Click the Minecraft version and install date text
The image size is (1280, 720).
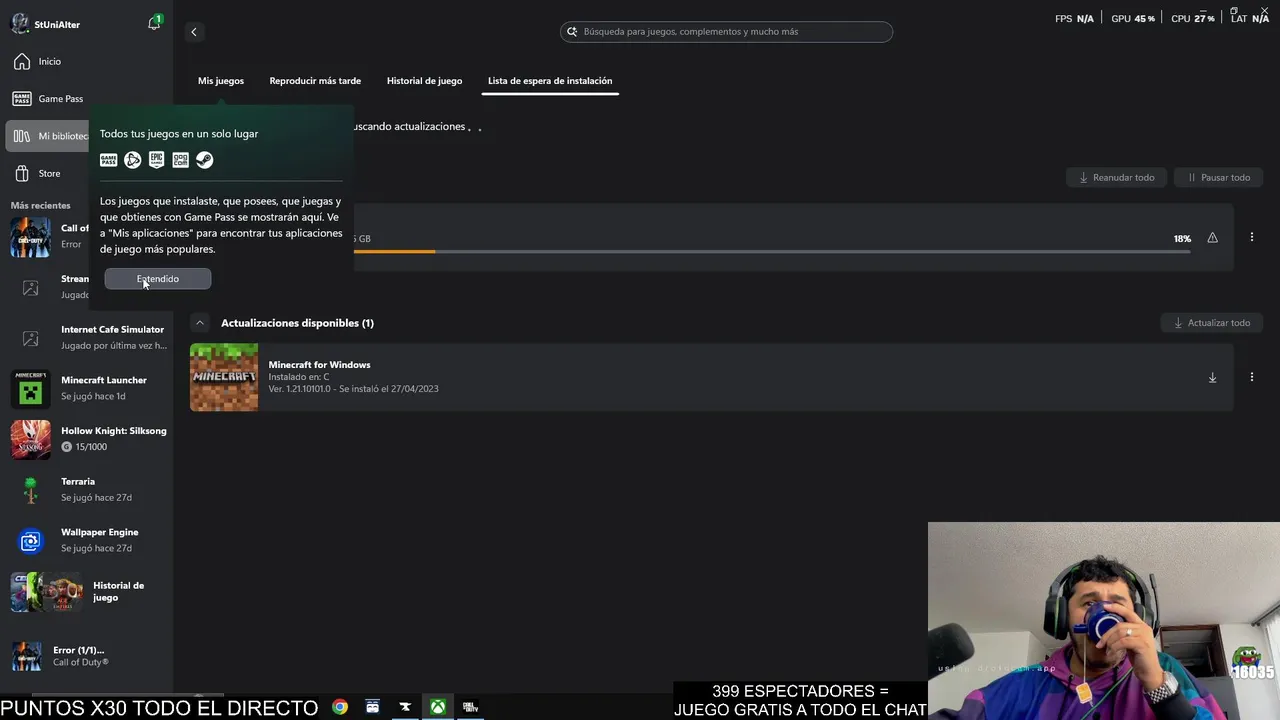[x=353, y=389]
